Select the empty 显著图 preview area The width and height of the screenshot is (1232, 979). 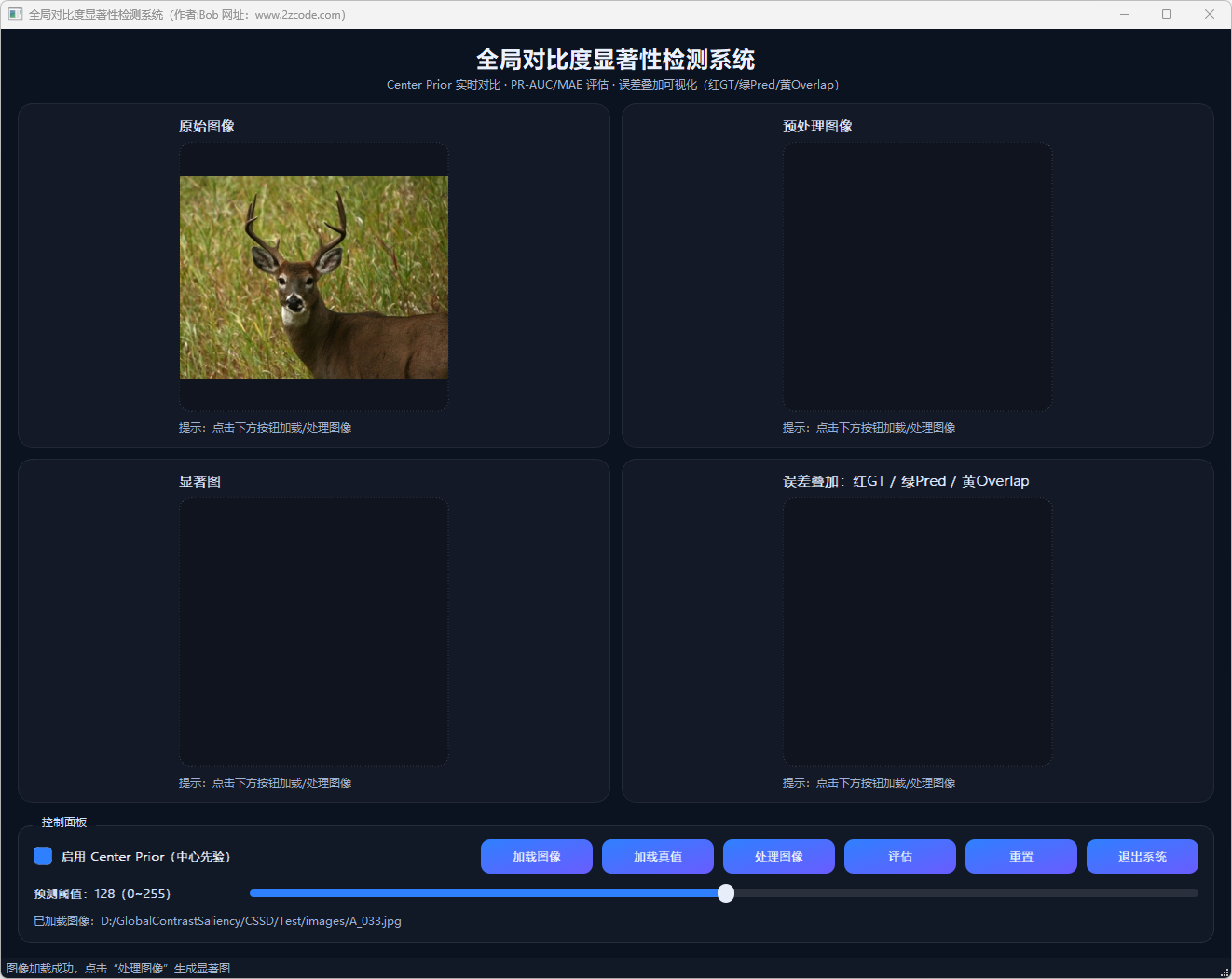(x=313, y=631)
